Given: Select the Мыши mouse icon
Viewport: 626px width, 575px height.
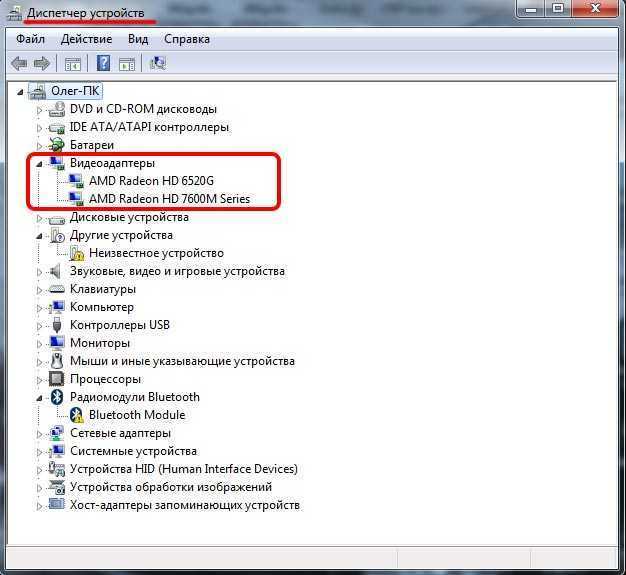Looking at the screenshot, I should [x=57, y=361].
